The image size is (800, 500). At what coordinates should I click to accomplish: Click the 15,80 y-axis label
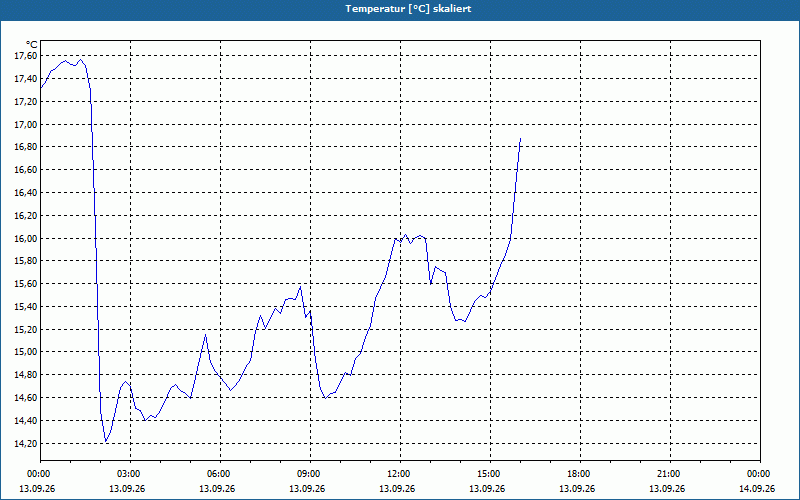(x=26, y=261)
